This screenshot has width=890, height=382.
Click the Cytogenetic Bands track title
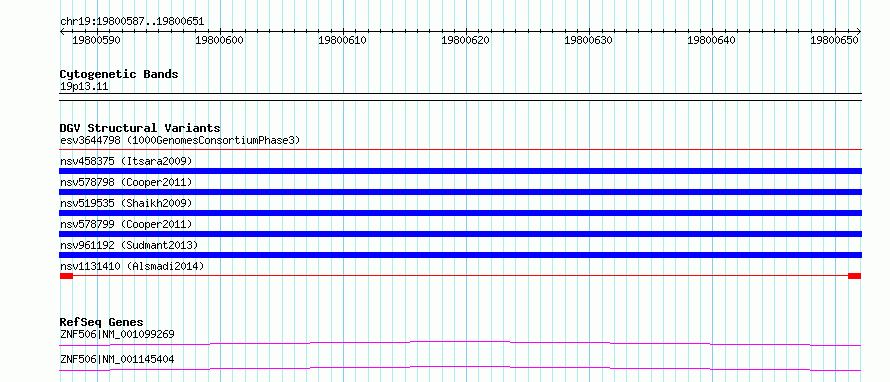click(x=119, y=74)
